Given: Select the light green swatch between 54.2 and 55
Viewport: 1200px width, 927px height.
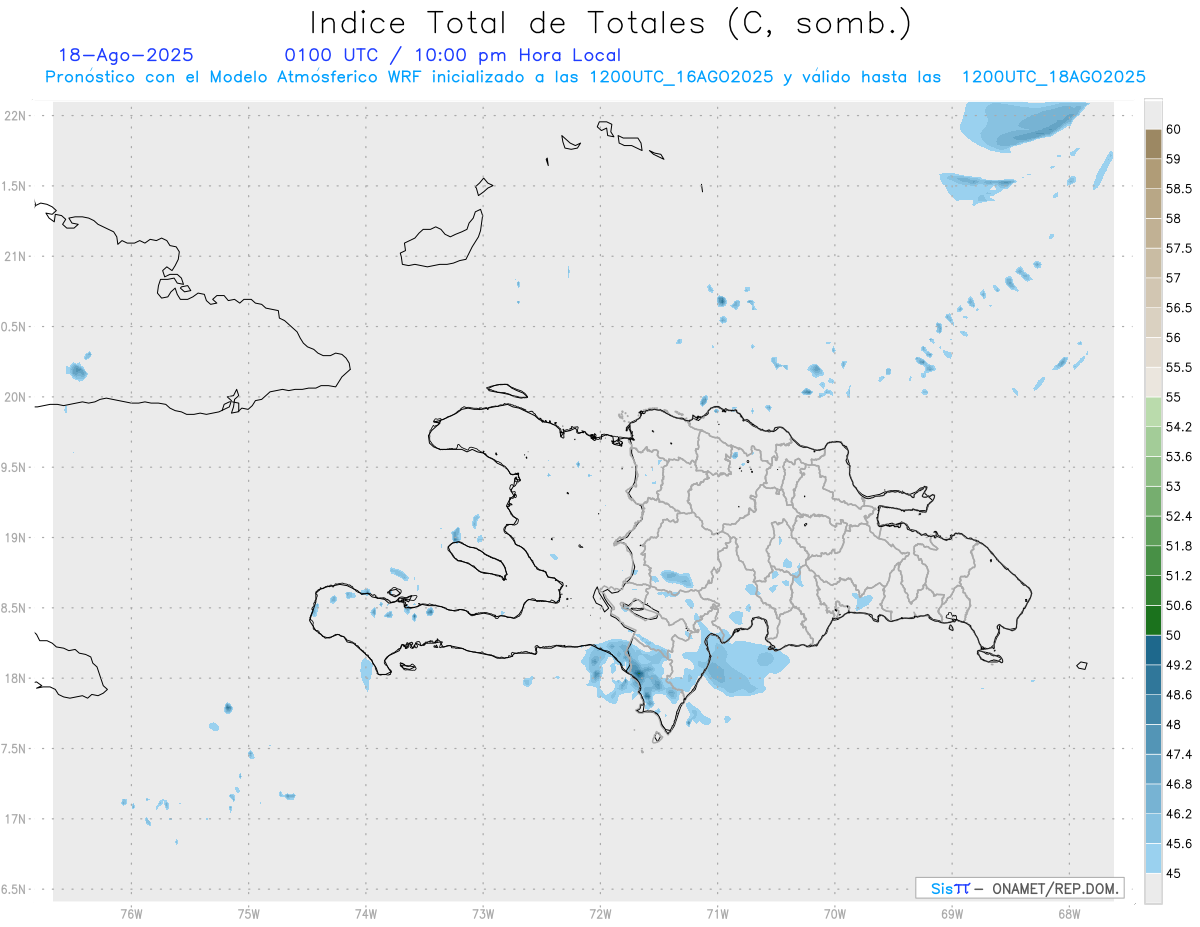Looking at the screenshot, I should click(1153, 412).
